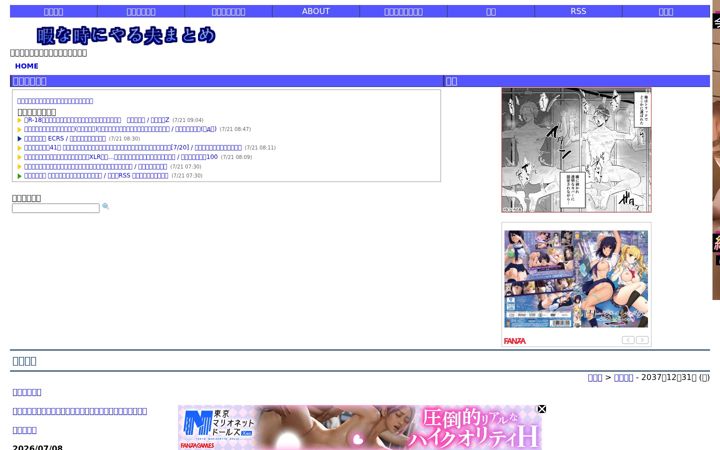The height and width of the screenshot is (450, 720).
Task: Click the green arrow bullet beside RSS entry
Action: click(19, 176)
